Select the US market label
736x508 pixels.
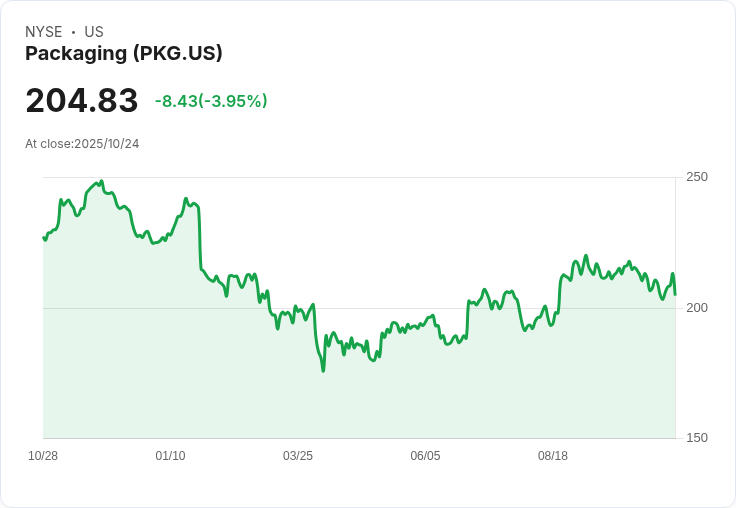(94, 32)
